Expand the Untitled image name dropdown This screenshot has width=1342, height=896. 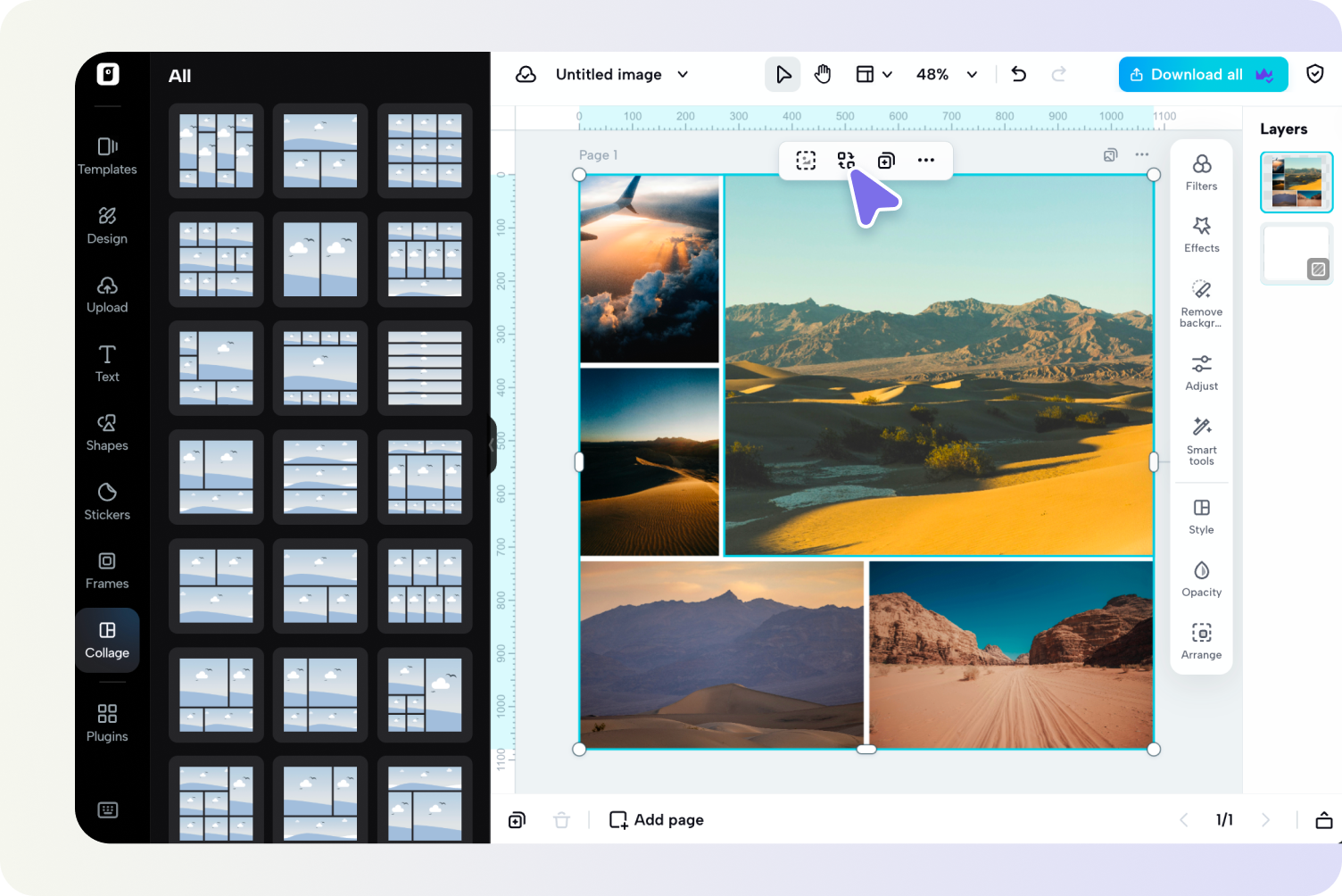tap(683, 74)
